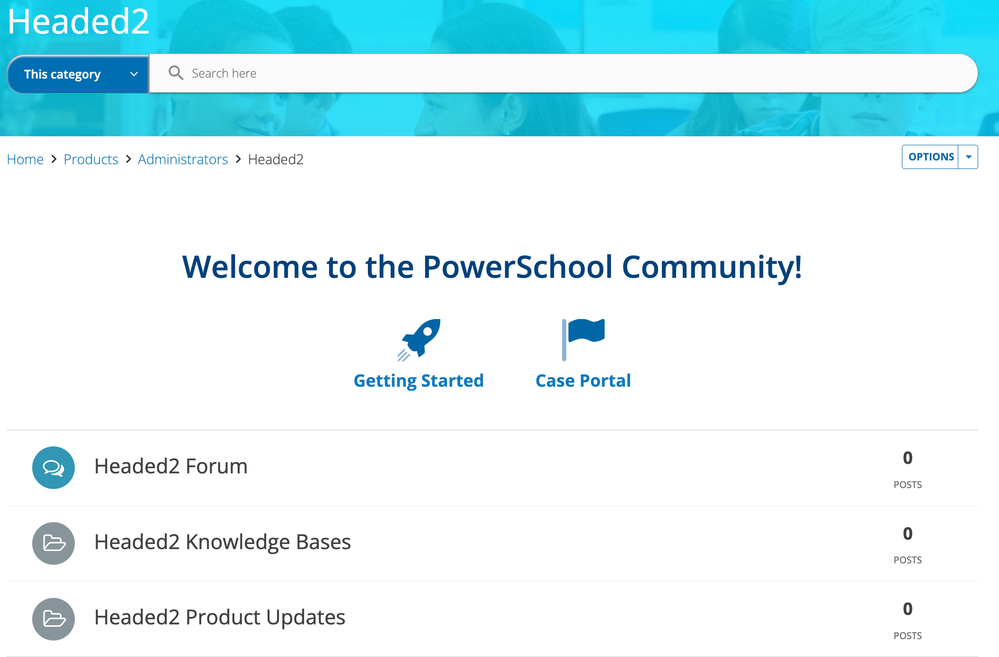
Task: Click the Headed2 Forum chat bubble icon
Action: (54, 467)
